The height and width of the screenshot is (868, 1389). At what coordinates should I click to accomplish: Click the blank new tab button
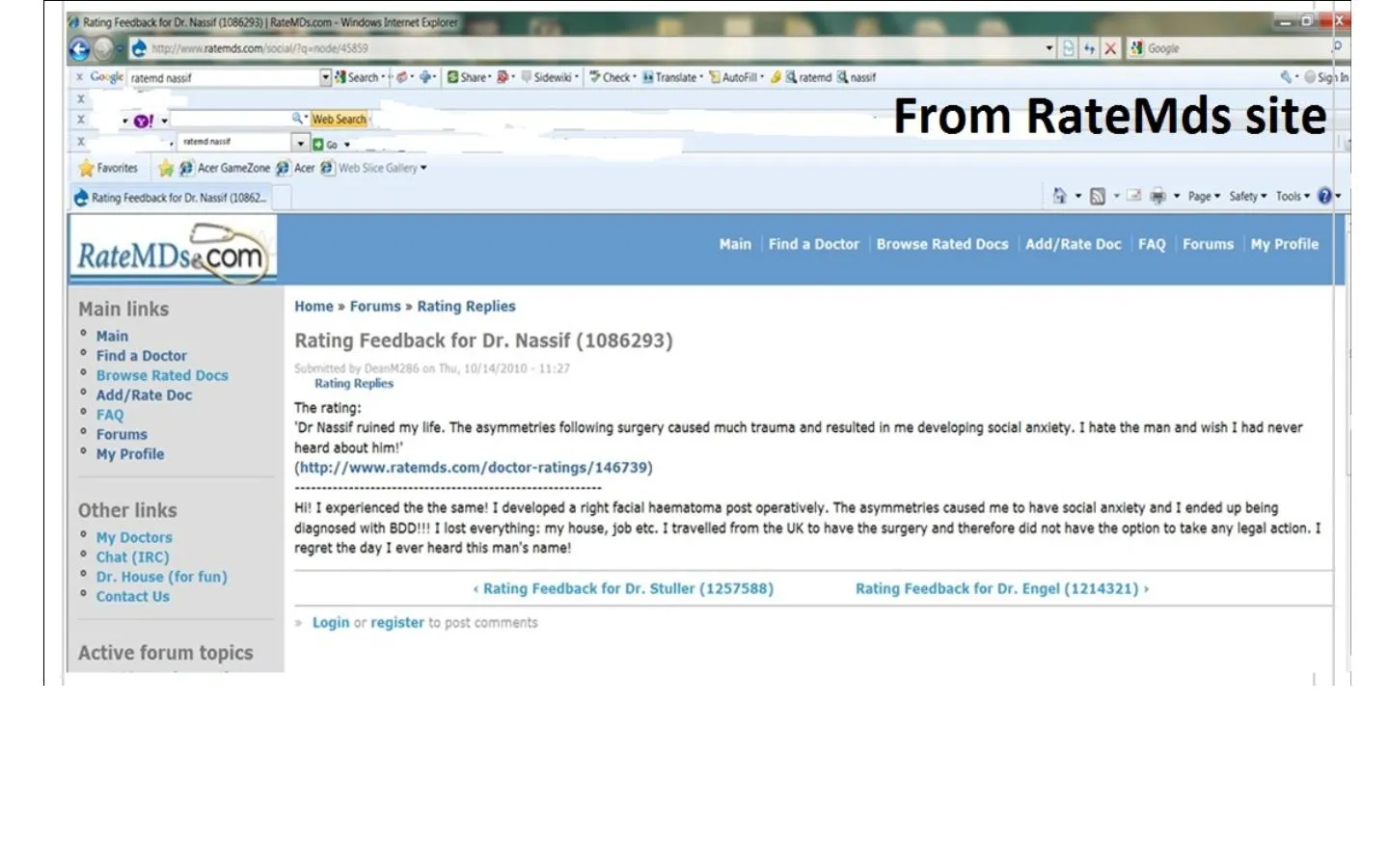284,198
